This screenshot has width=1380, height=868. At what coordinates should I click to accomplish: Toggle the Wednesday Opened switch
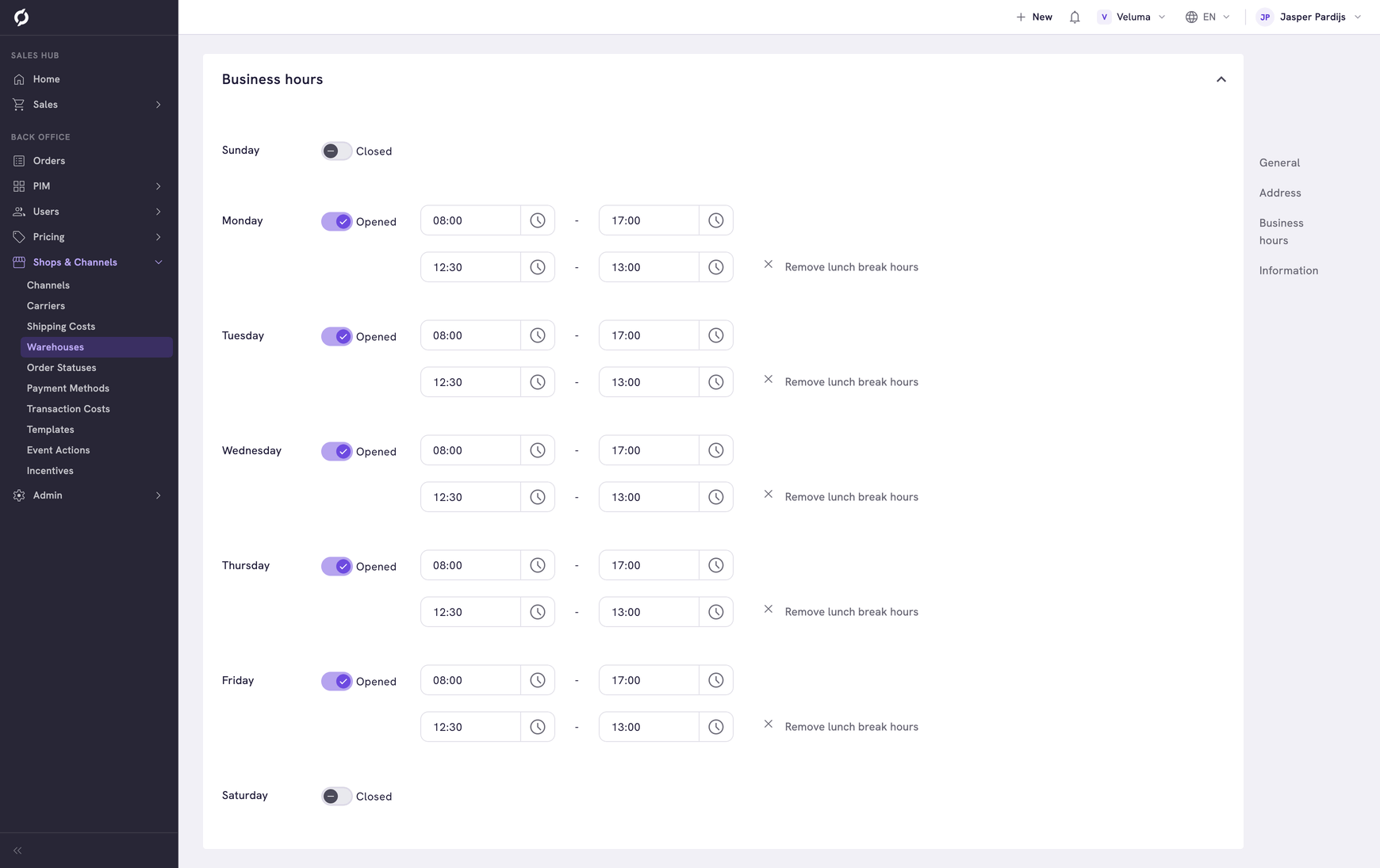point(336,451)
